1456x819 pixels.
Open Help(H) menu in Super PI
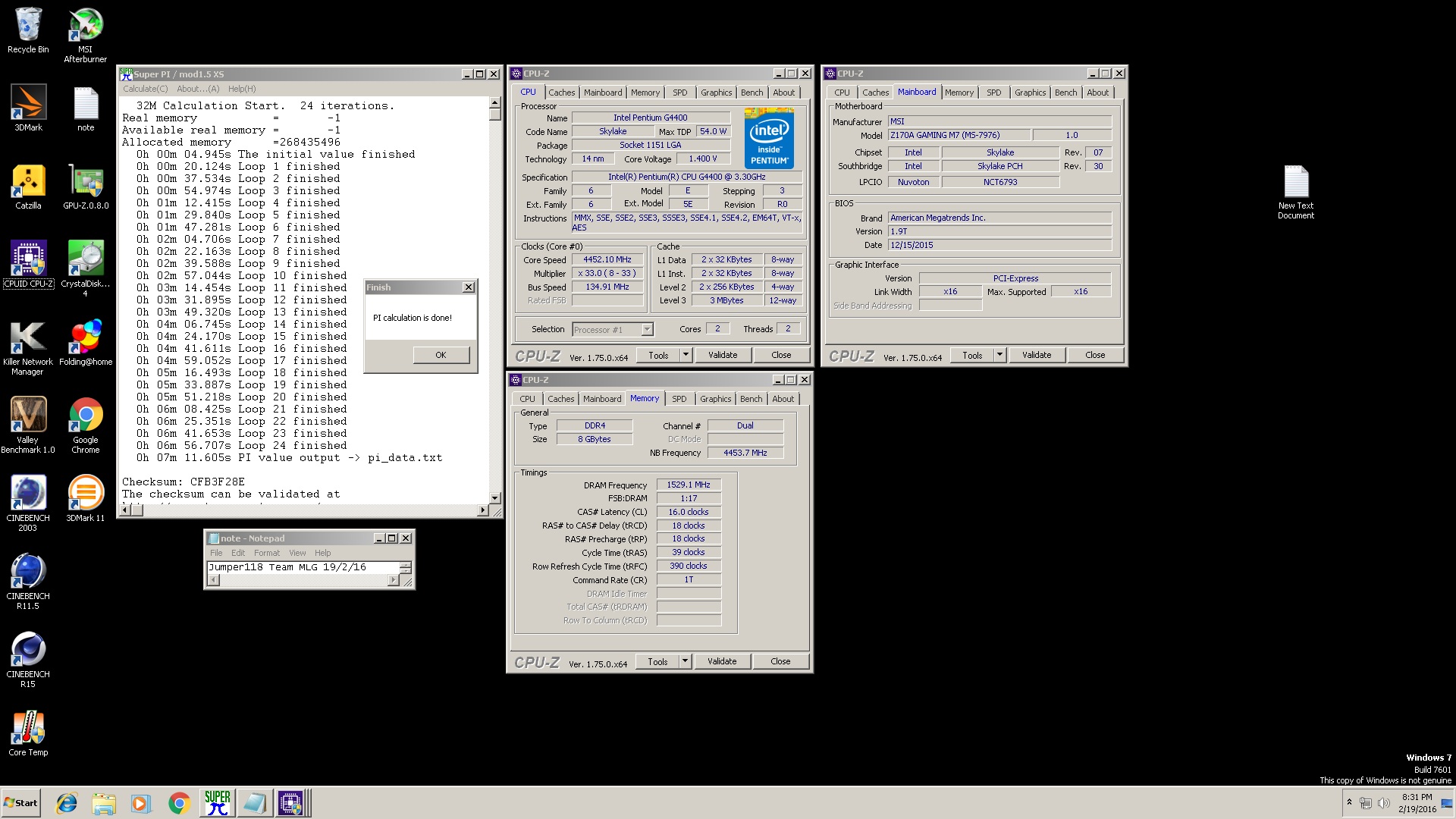pos(242,89)
